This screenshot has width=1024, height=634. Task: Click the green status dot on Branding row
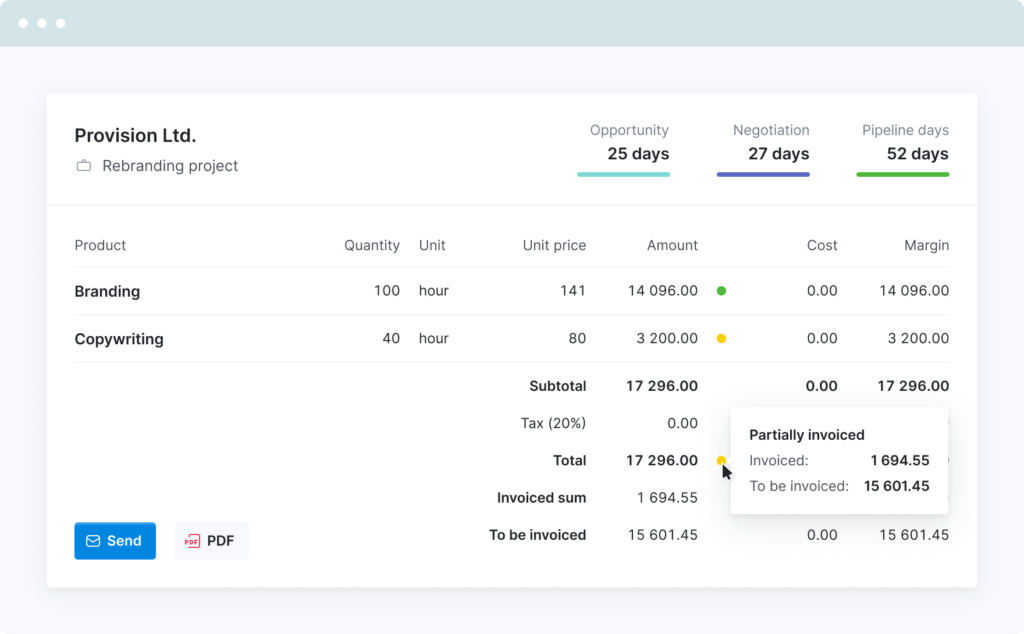click(721, 290)
